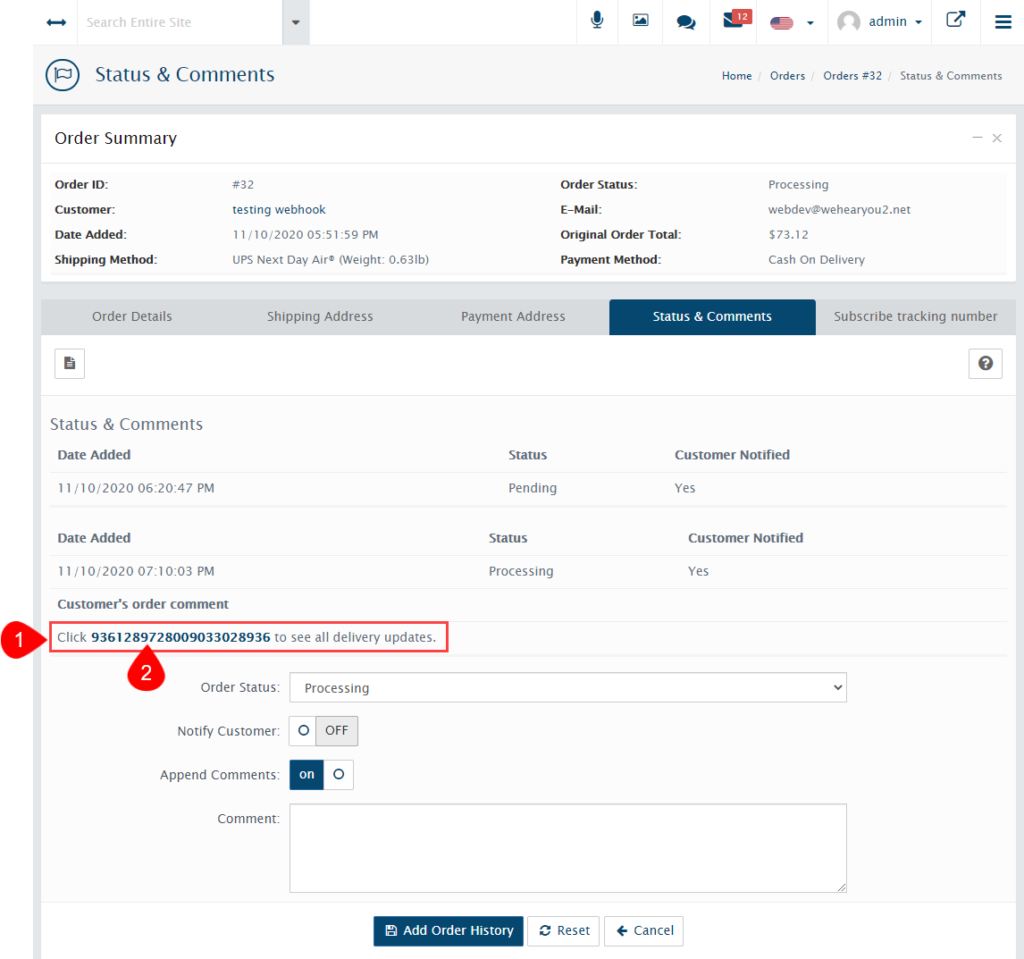Click the invoice document icon below the tabs
This screenshot has width=1024, height=959.
pos(69,363)
